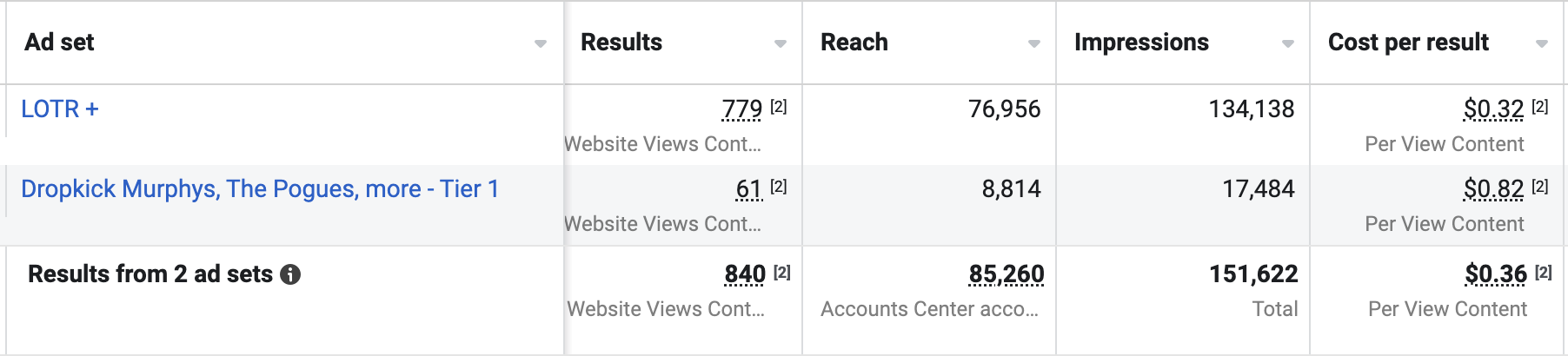
Task: Open the Reach column dropdown arrow
Action: (1033, 43)
